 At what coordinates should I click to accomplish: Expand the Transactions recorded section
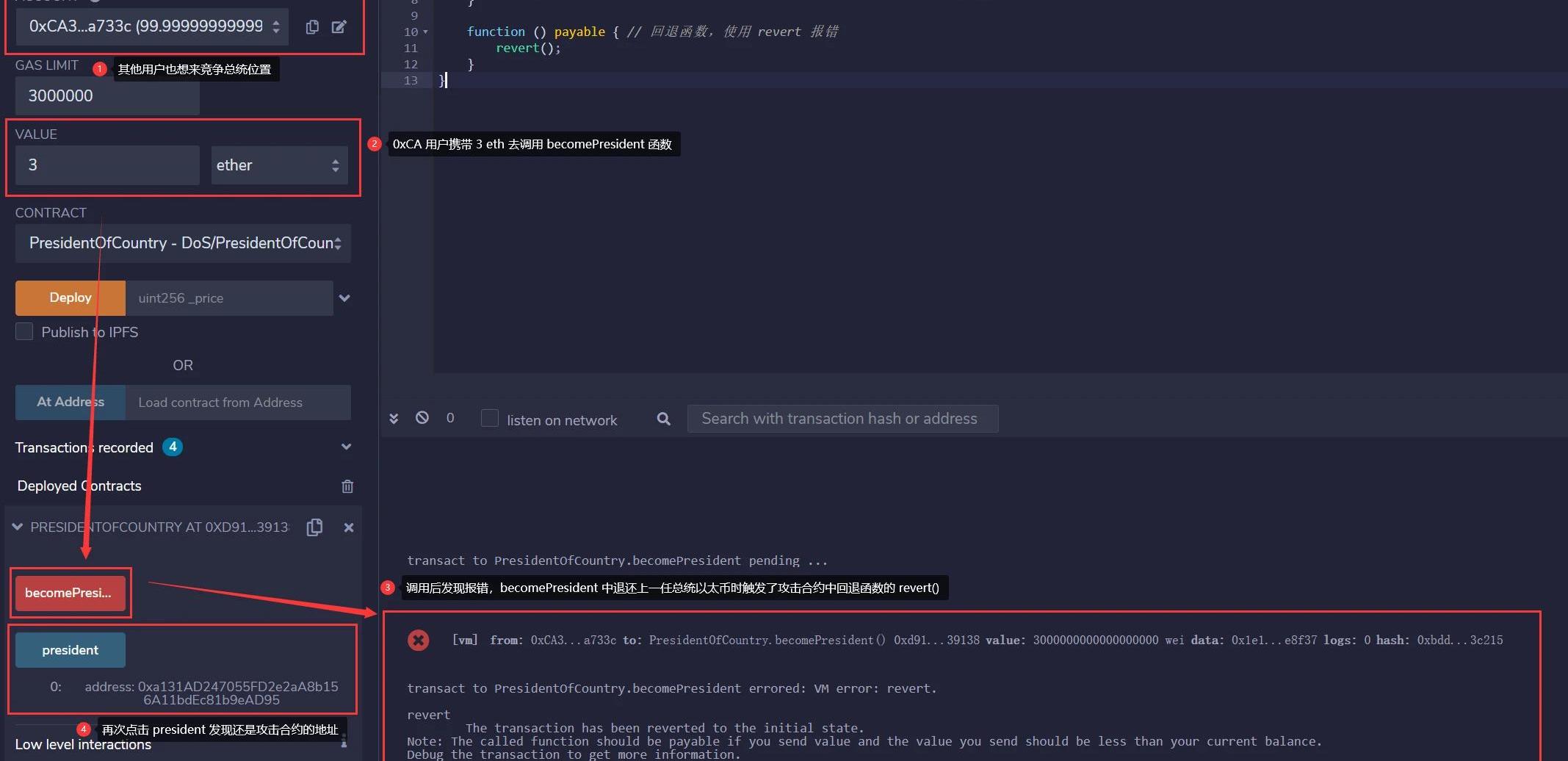pyautogui.click(x=346, y=447)
